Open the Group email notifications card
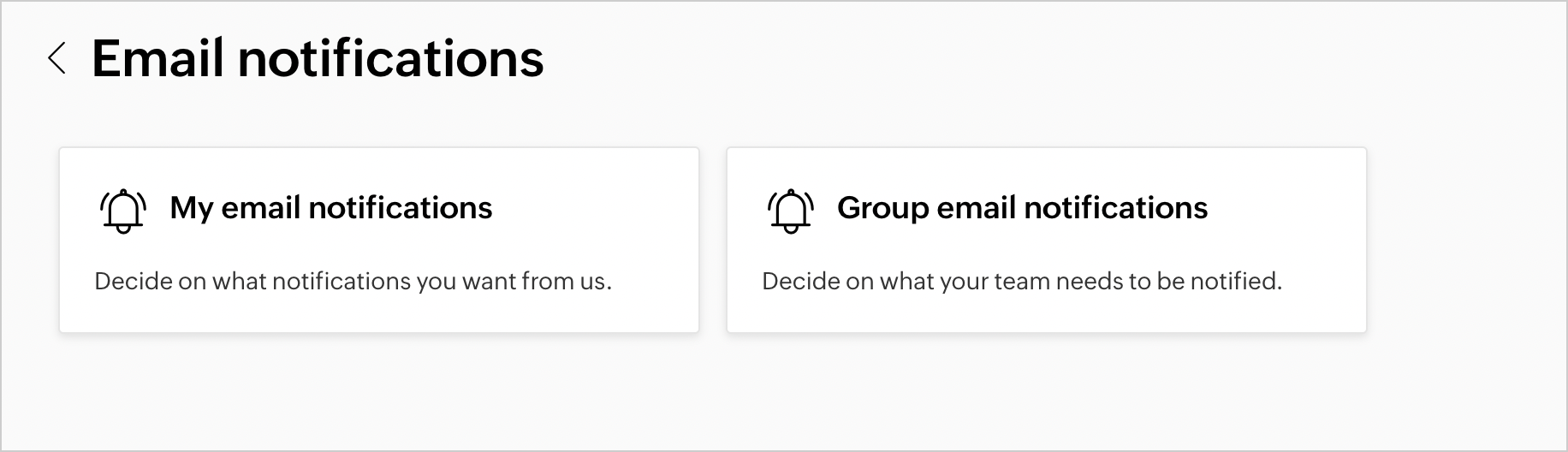 pos(1046,241)
